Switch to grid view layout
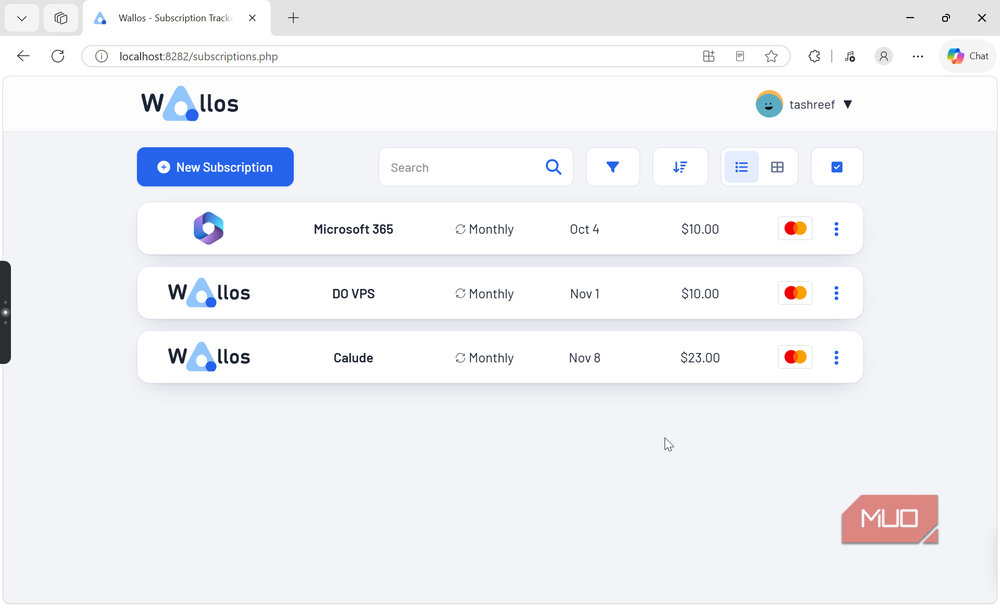Viewport: 1000px width, 606px height. click(x=777, y=167)
